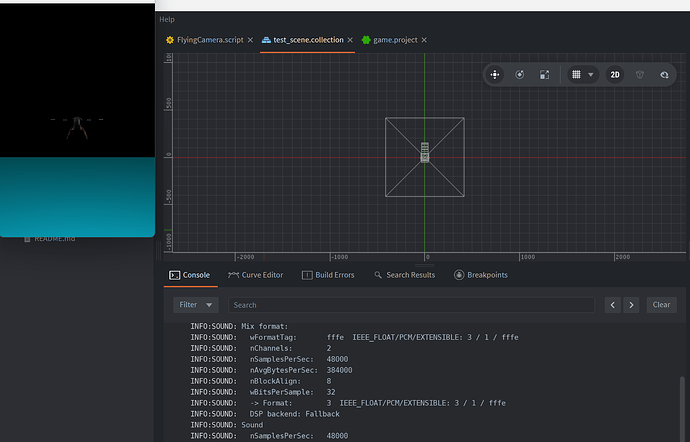
Task: Expand the console Filter dropdown
Action: pyautogui.click(x=195, y=305)
